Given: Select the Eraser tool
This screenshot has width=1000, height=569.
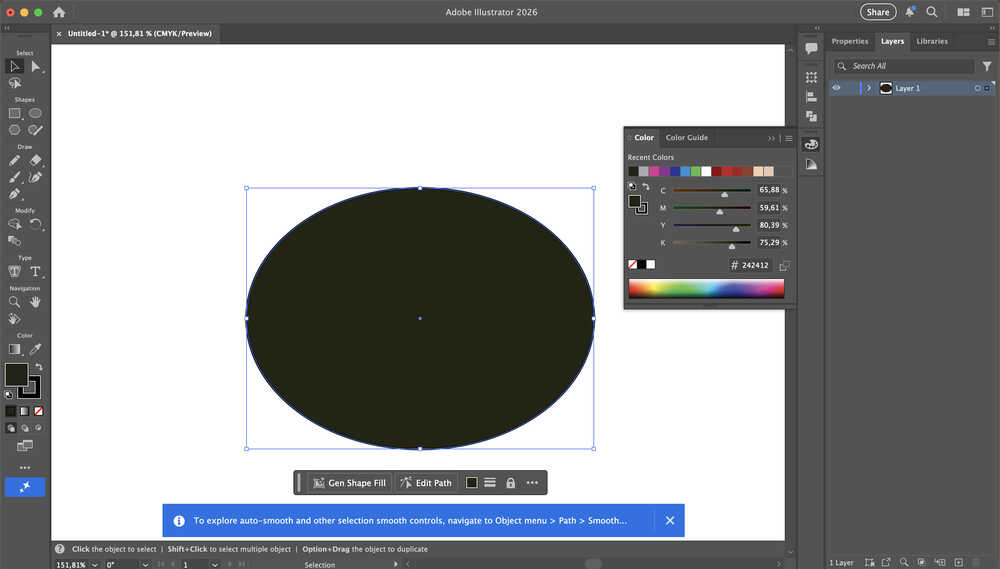Looking at the screenshot, I should pyautogui.click(x=36, y=160).
